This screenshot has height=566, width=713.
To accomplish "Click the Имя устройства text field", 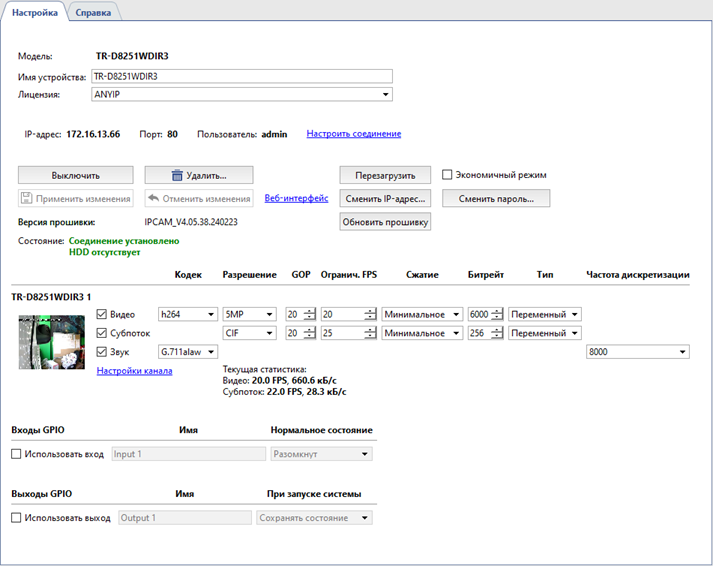I will (x=240, y=76).
